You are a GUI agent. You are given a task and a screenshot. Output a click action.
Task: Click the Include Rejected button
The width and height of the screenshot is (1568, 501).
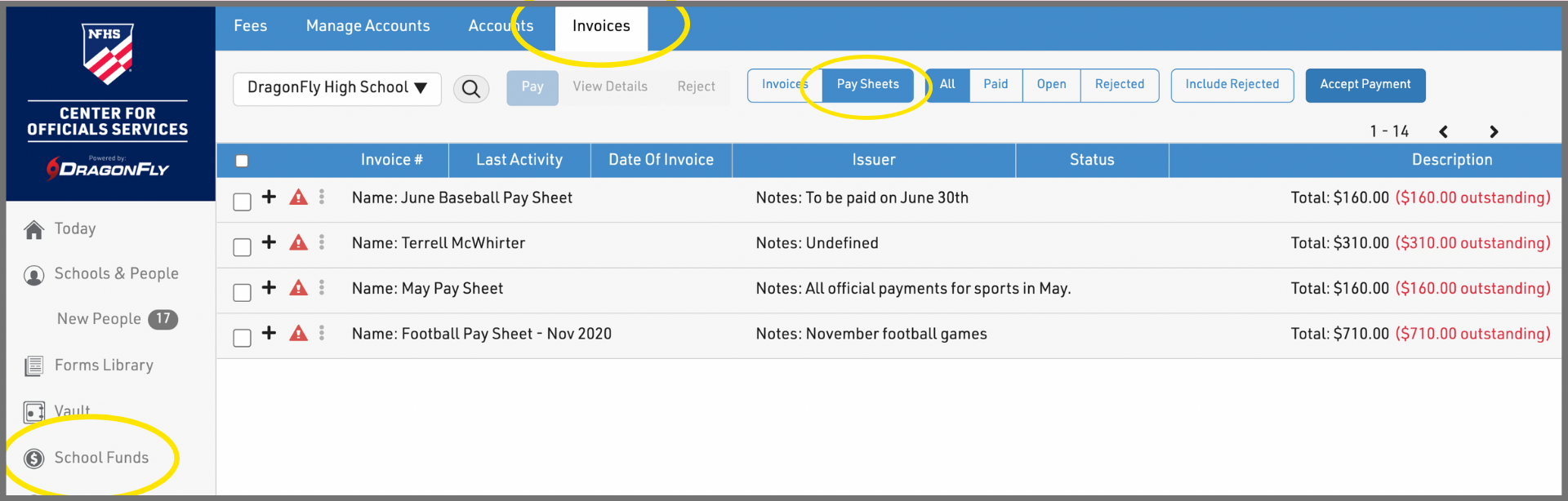click(x=1232, y=85)
